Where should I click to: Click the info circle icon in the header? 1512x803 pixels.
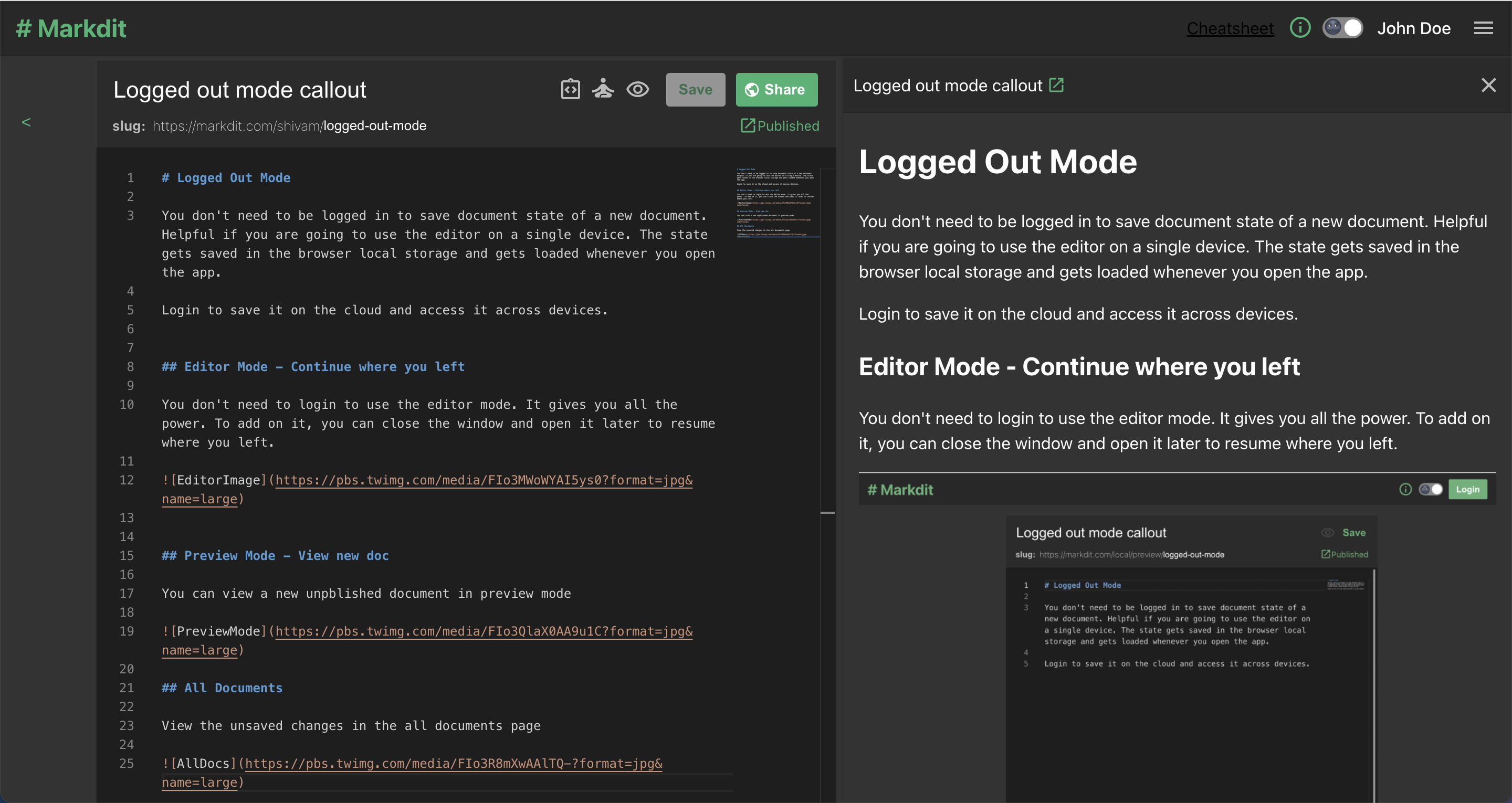1299,28
